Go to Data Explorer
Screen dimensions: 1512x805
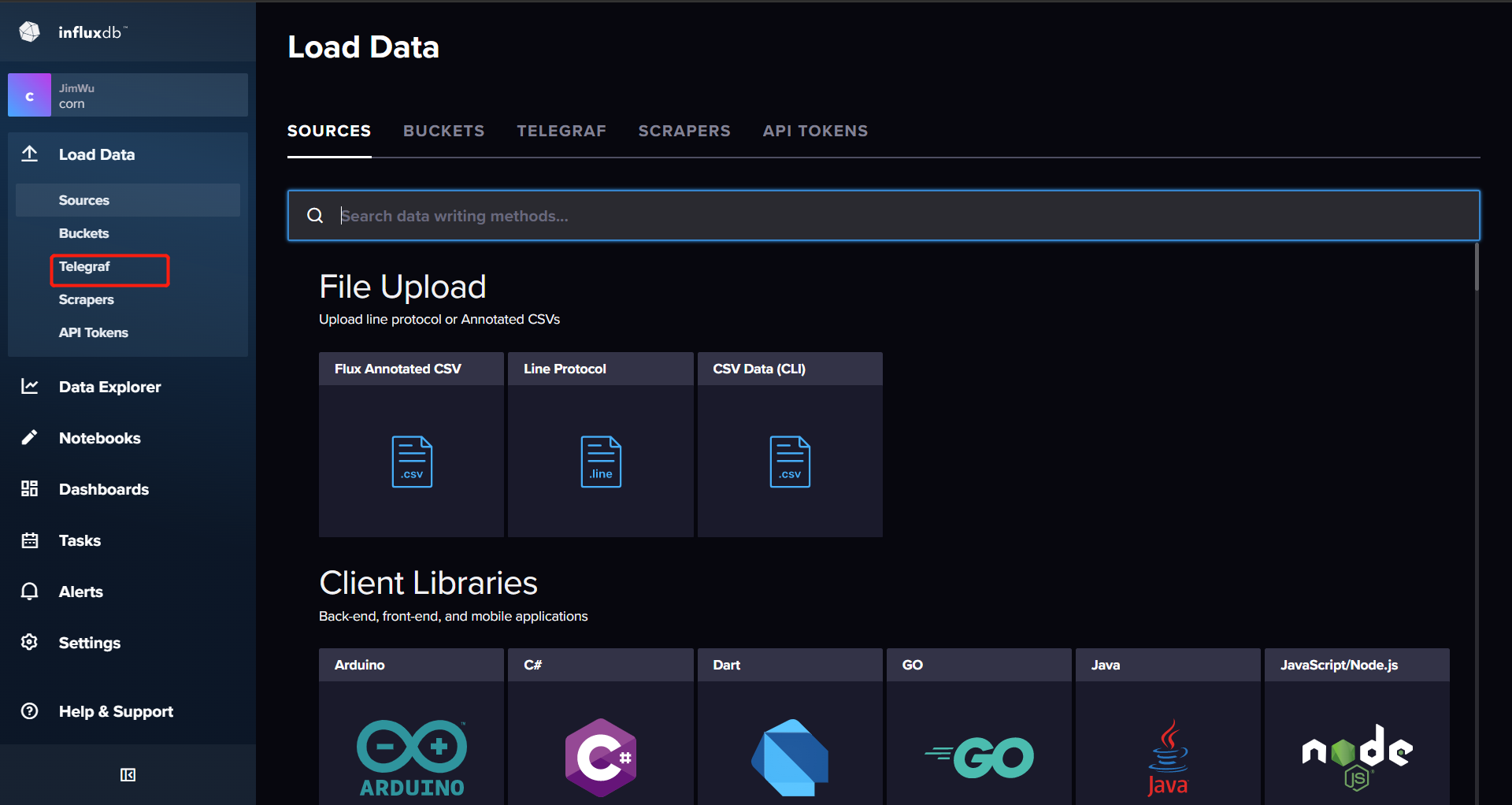(x=109, y=387)
